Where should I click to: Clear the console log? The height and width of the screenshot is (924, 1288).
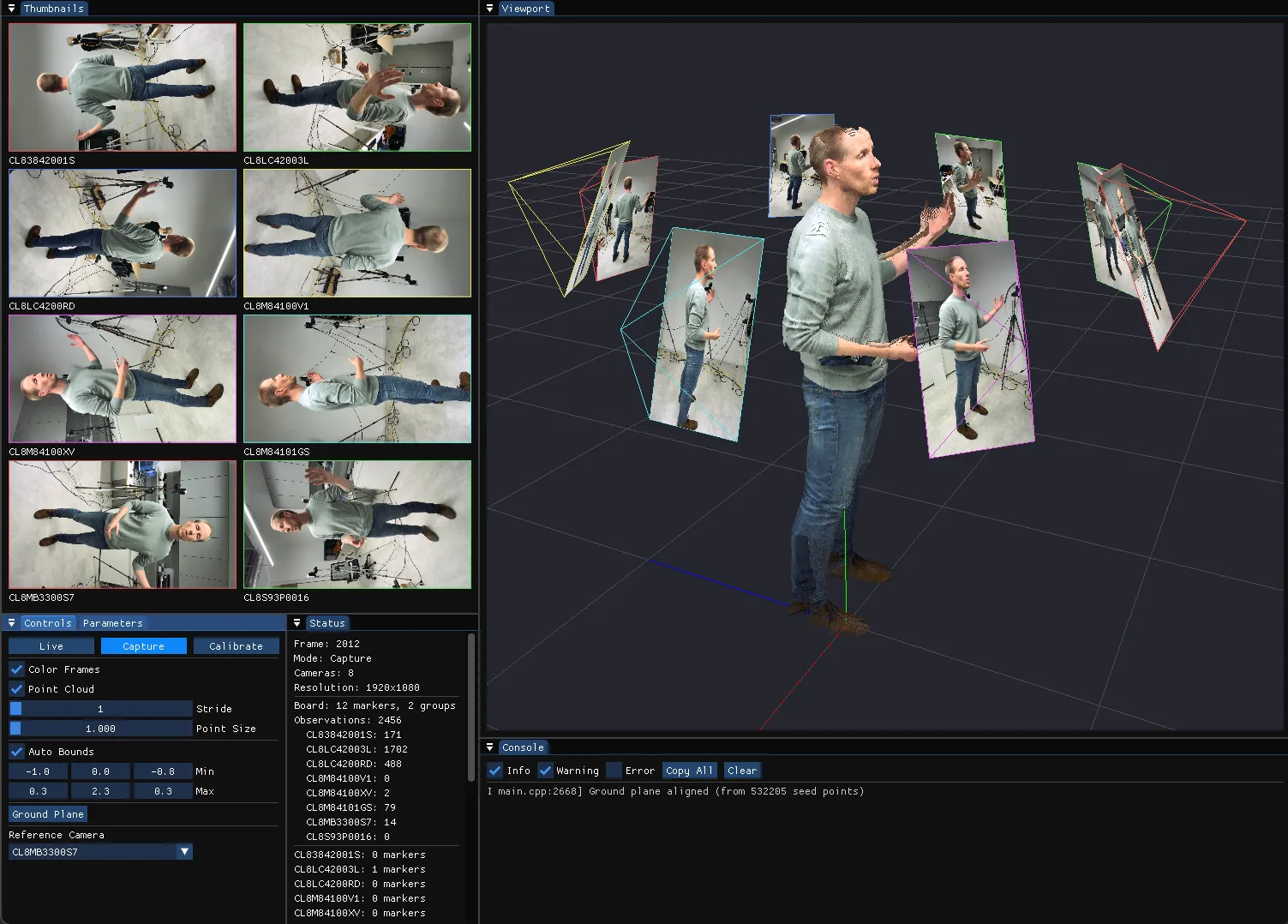741,770
